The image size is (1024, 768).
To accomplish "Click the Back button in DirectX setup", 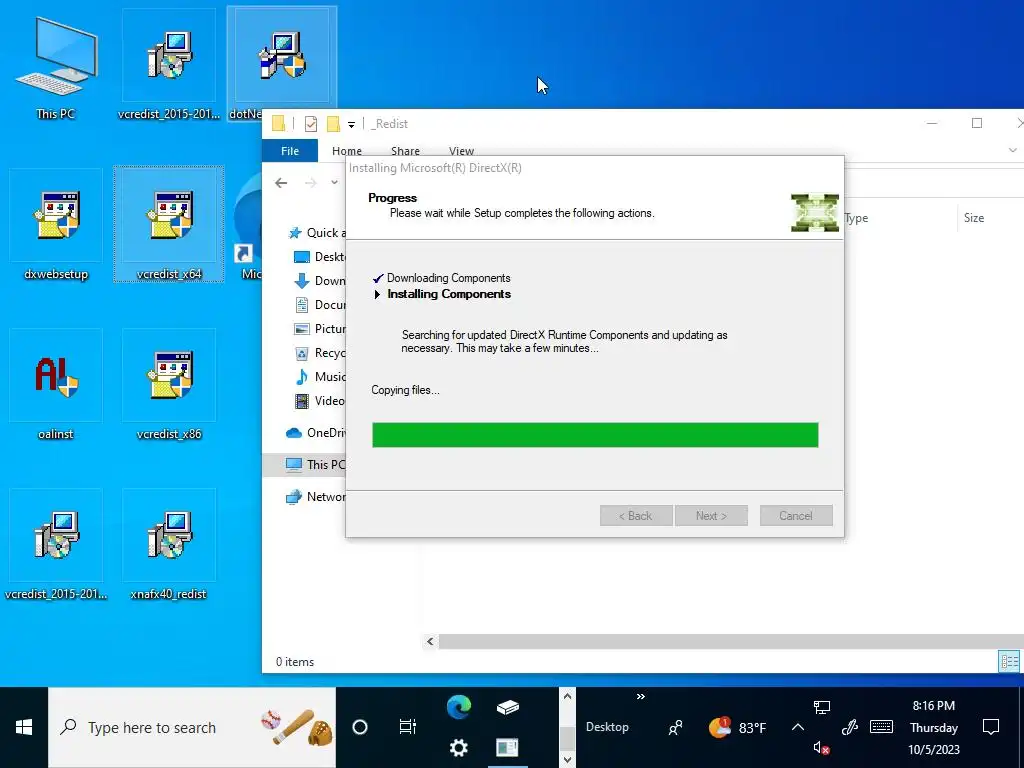I will (636, 515).
